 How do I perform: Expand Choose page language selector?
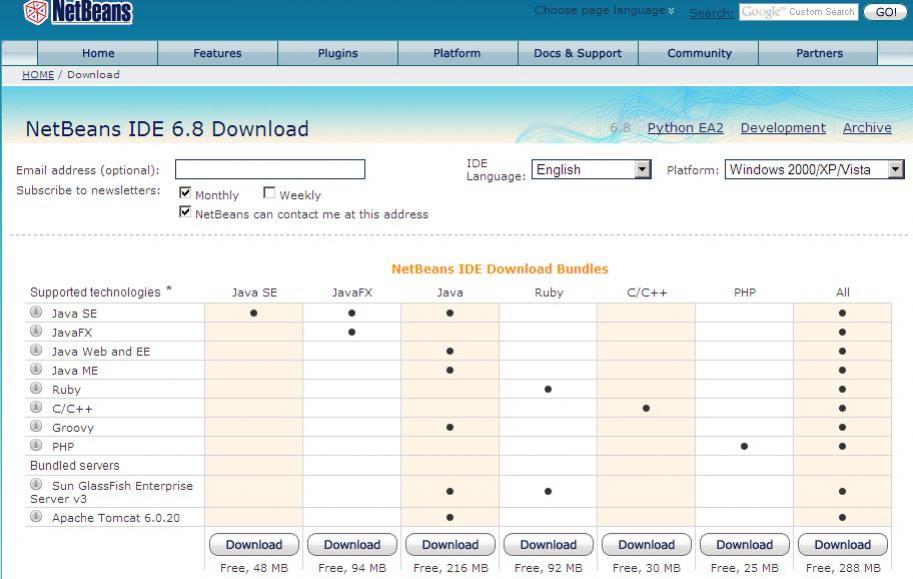tap(604, 10)
